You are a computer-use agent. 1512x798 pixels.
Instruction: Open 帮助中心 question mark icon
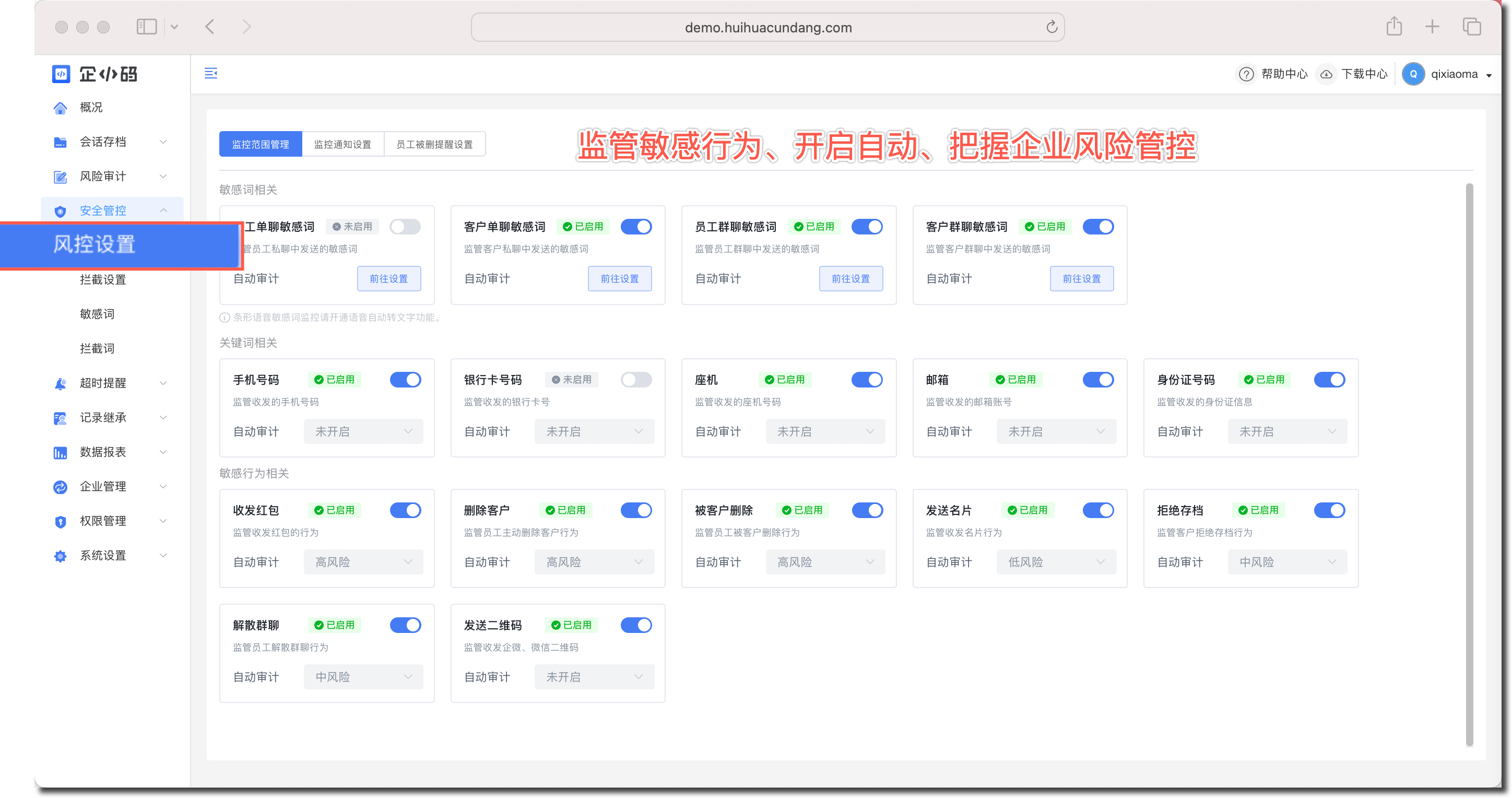(x=1246, y=74)
